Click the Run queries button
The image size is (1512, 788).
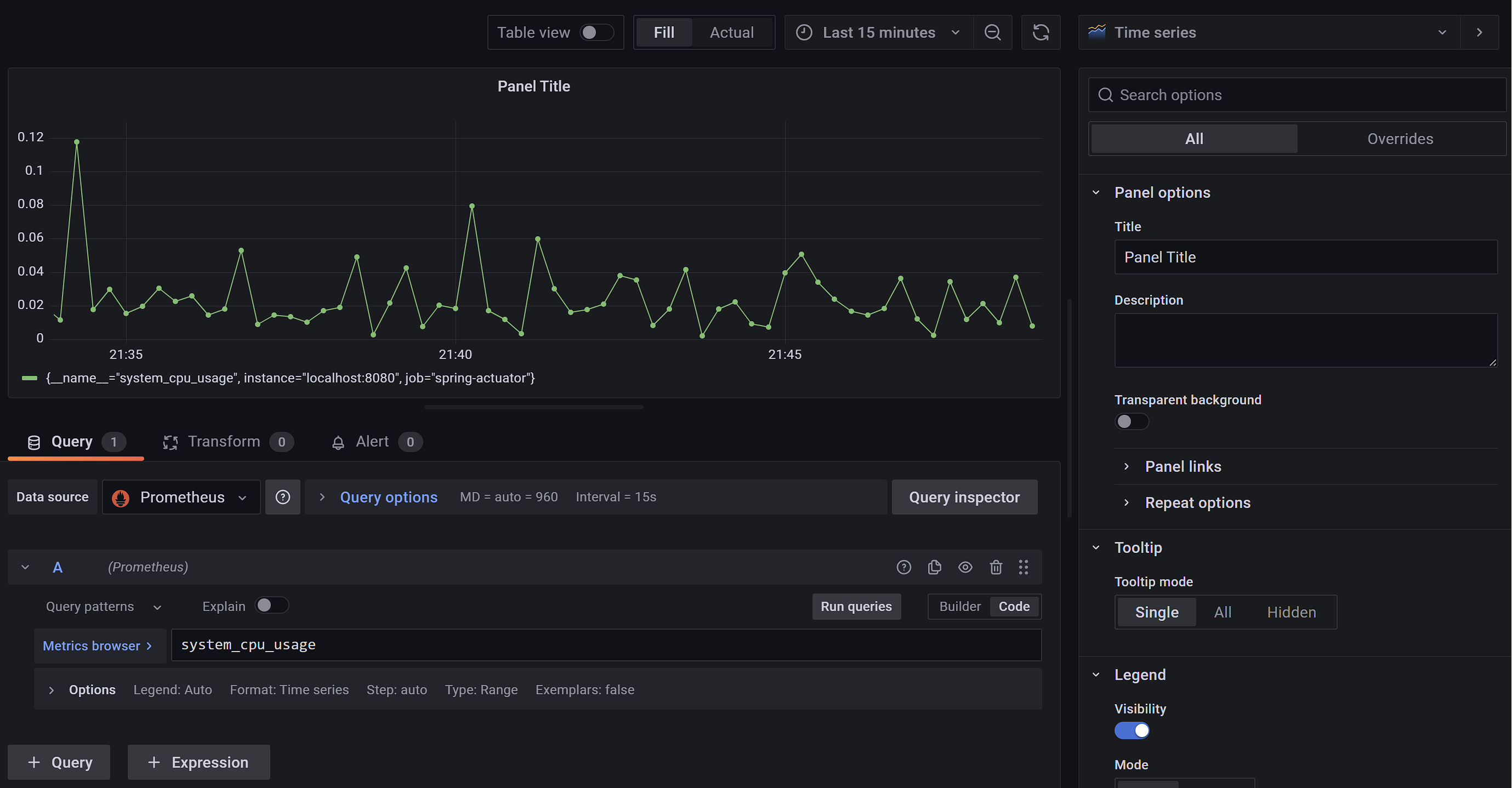[855, 606]
